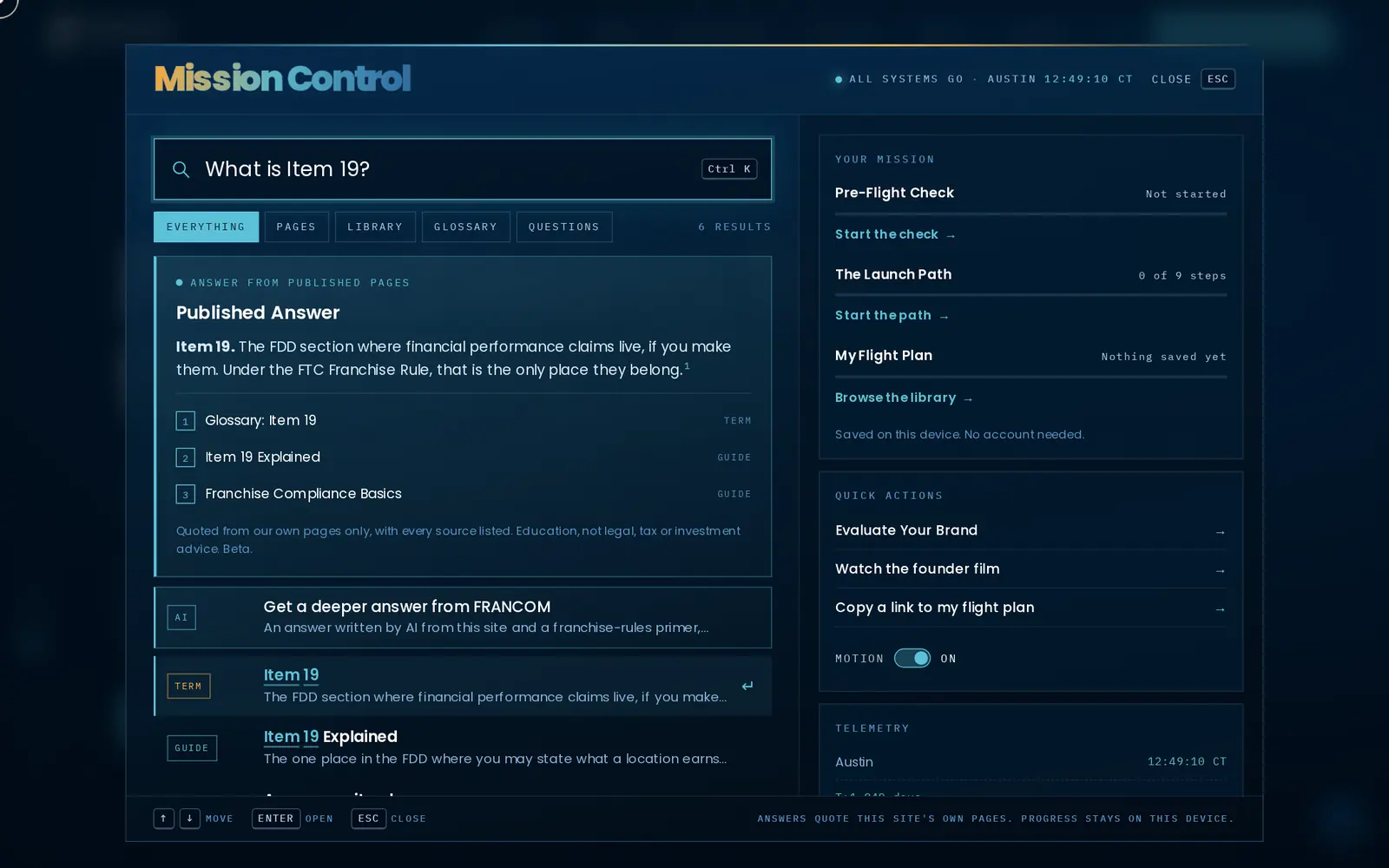Switch to the Glossary tab
Image resolution: width=1389 pixels, height=868 pixels.
[465, 227]
